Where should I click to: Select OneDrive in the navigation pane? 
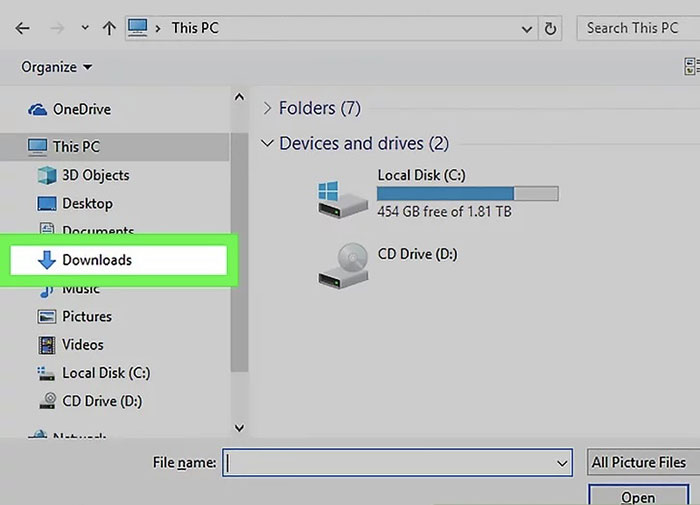(x=82, y=109)
